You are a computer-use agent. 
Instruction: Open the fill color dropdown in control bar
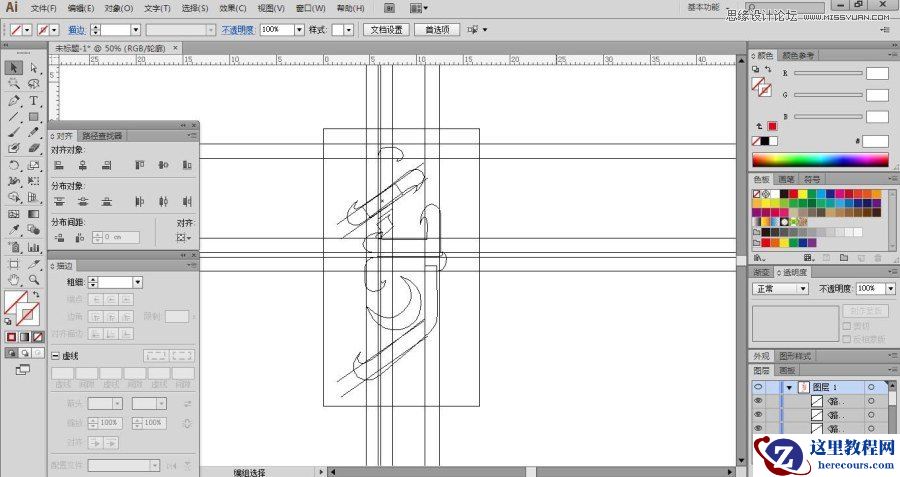[x=27, y=30]
